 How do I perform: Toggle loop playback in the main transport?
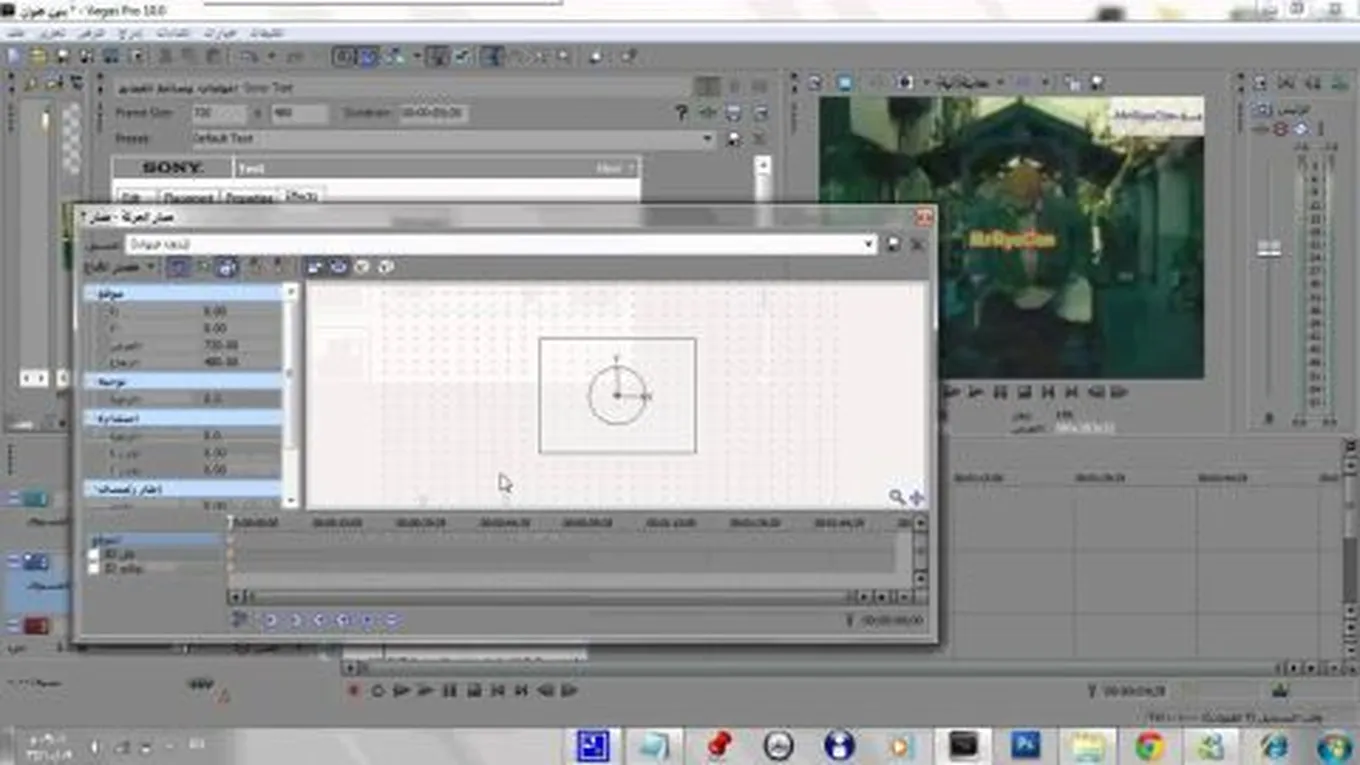pos(378,690)
